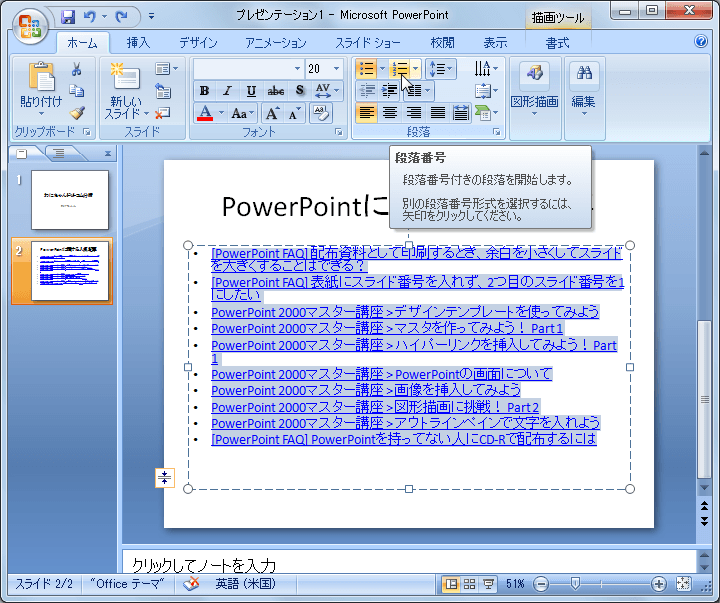720x603 pixels.
Task: Toggle bold formatting
Action: 204,90
